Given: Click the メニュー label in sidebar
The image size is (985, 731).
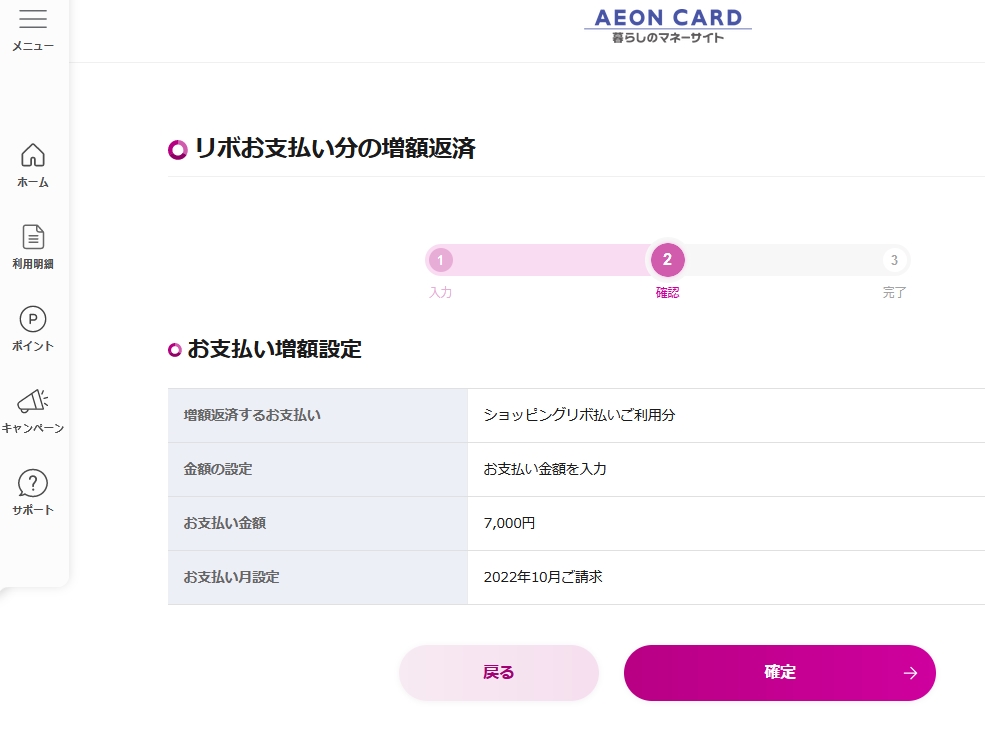Looking at the screenshot, I should pos(33,46).
